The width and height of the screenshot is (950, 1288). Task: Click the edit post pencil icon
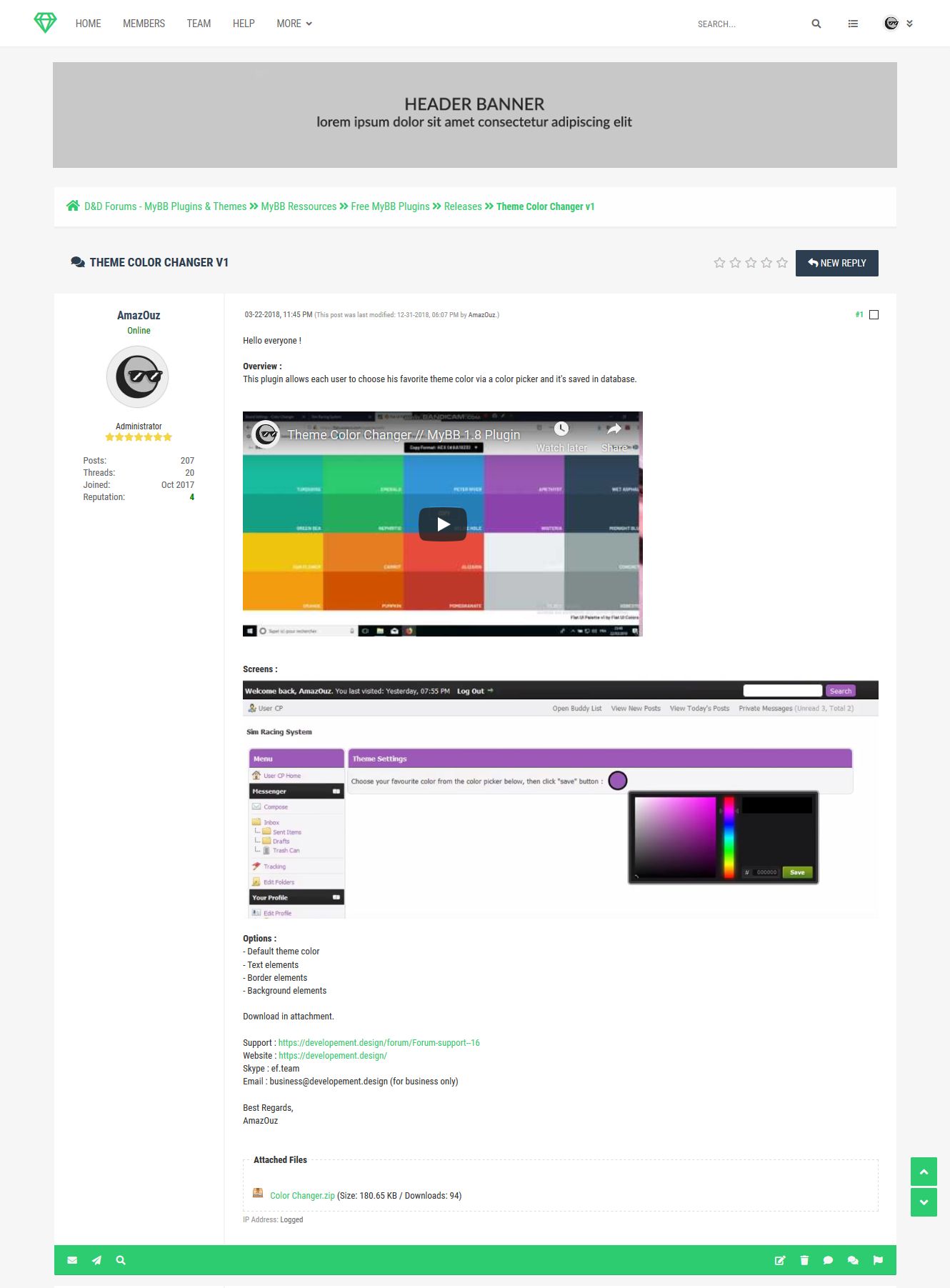pos(780,1260)
